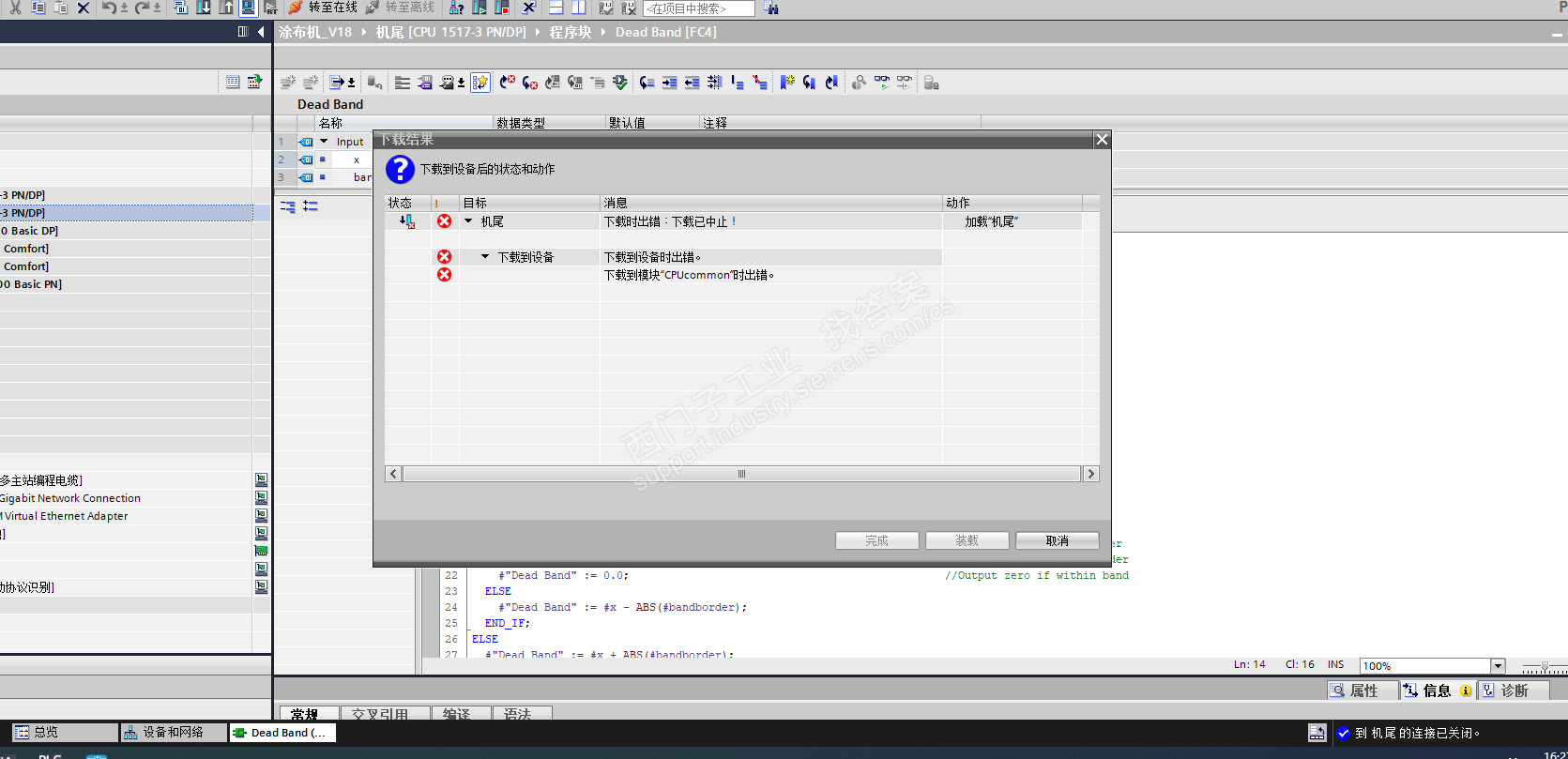Switch to the 信息 (Info) tab
Image resolution: width=1568 pixels, height=759 pixels.
click(x=1438, y=691)
